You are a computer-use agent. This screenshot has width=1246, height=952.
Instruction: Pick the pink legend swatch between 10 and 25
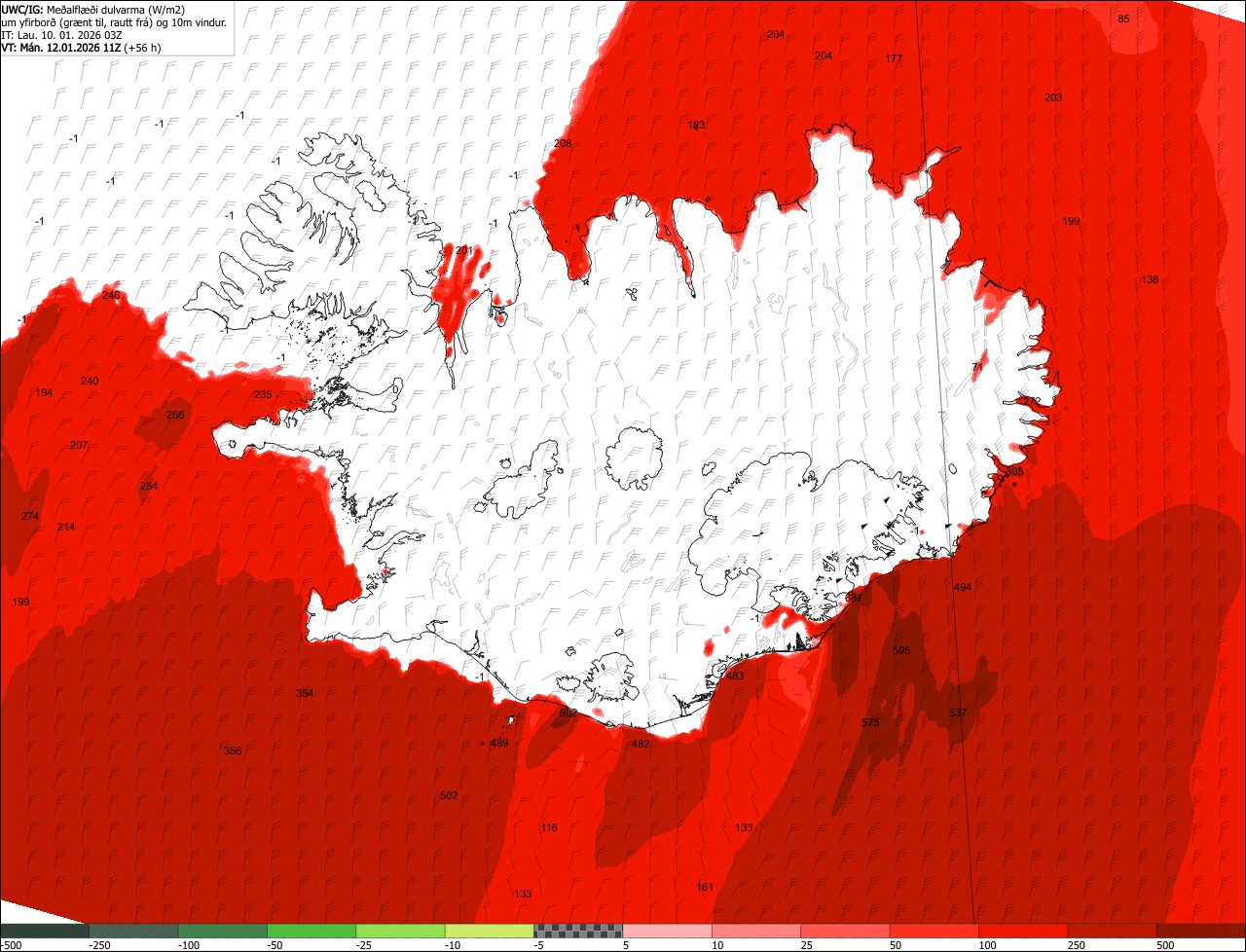tap(756, 931)
